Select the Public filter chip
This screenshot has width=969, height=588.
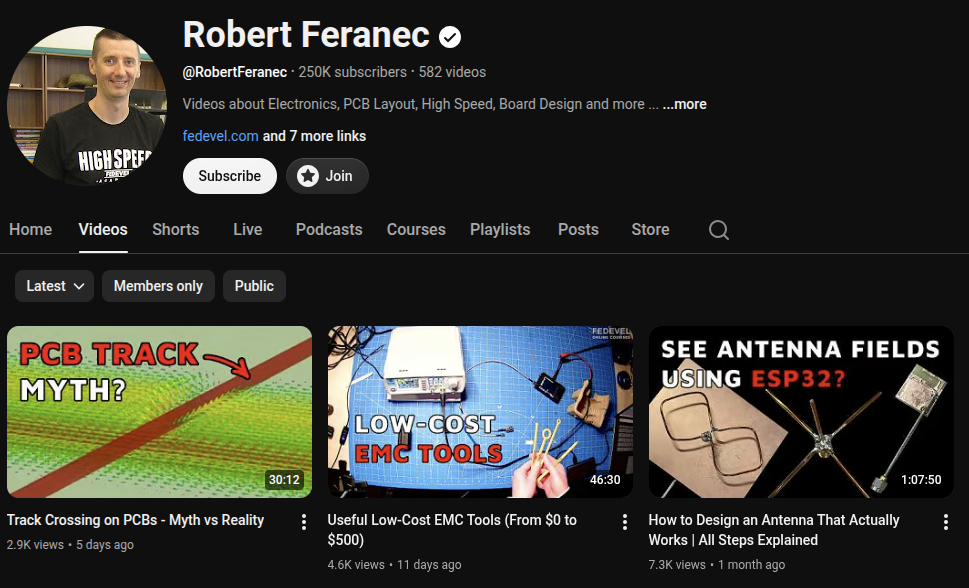pyautogui.click(x=254, y=285)
